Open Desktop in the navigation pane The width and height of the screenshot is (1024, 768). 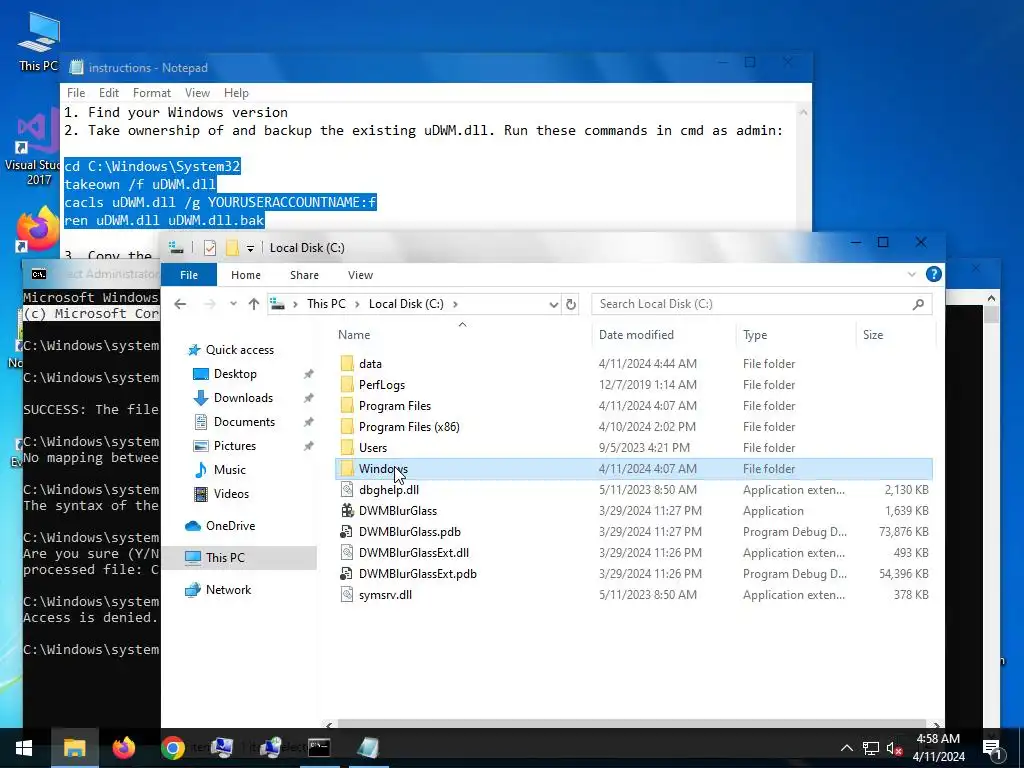click(235, 374)
